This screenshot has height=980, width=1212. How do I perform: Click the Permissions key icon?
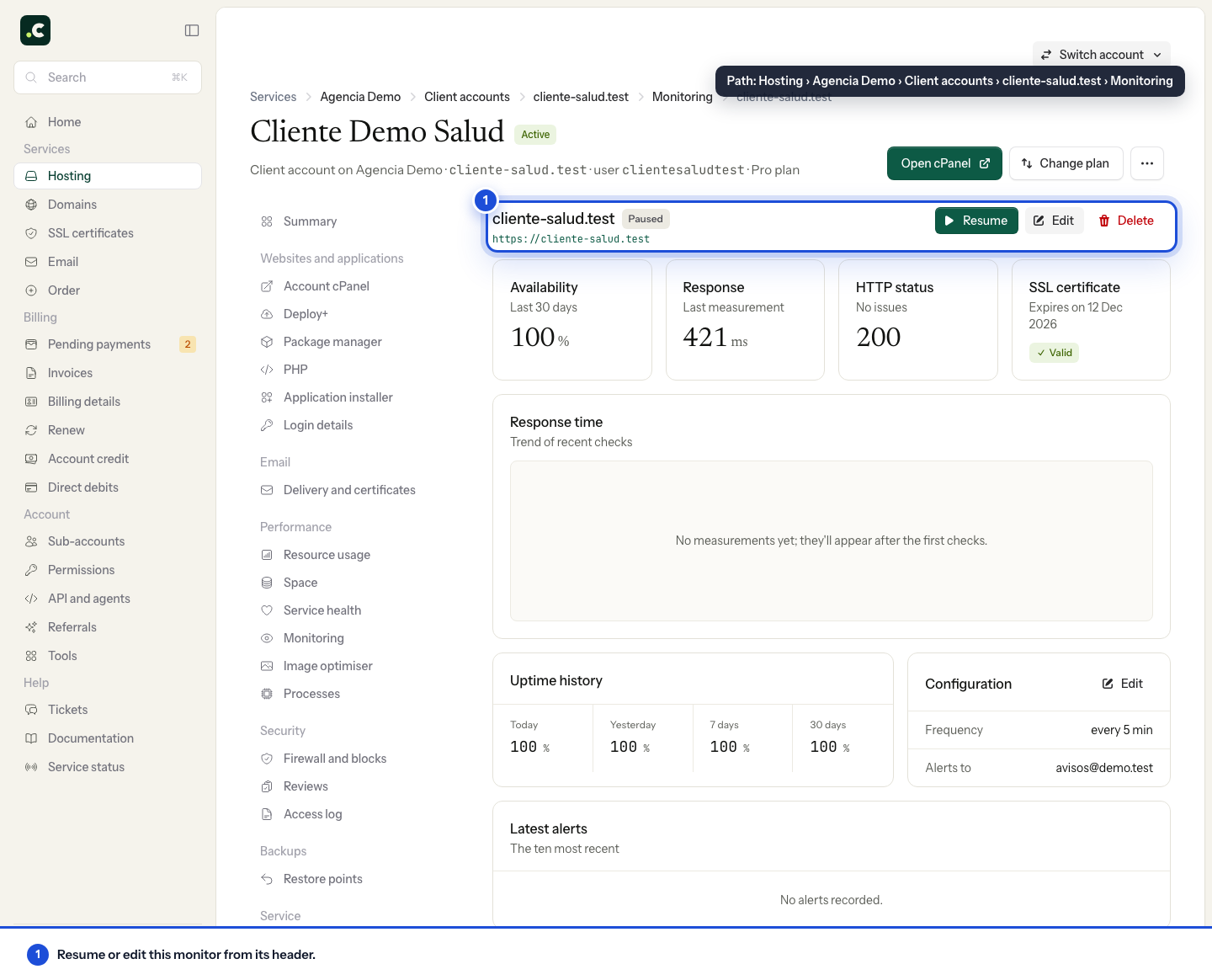[x=31, y=570]
